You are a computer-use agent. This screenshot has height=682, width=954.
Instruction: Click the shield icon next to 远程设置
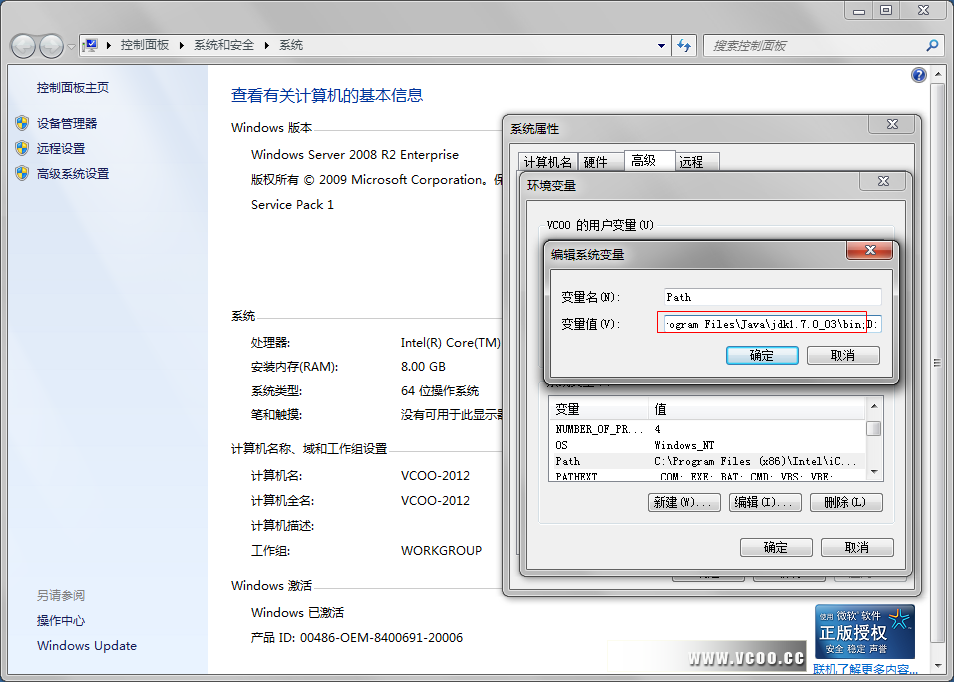pyautogui.click(x=22, y=148)
